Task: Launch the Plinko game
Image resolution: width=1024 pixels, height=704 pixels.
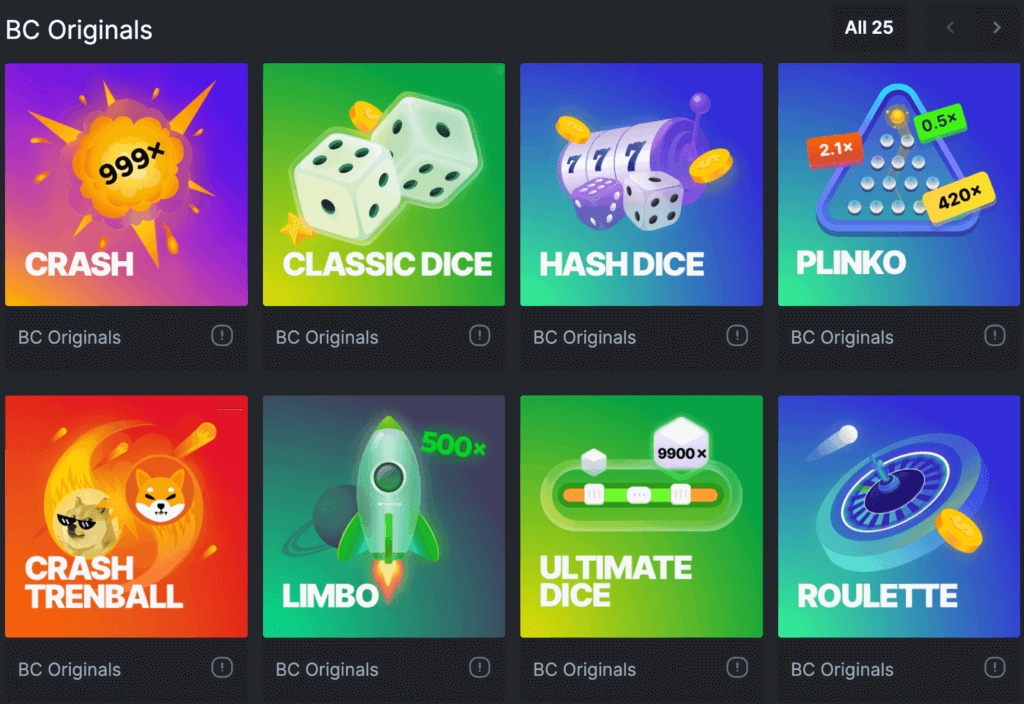Action: coord(899,184)
